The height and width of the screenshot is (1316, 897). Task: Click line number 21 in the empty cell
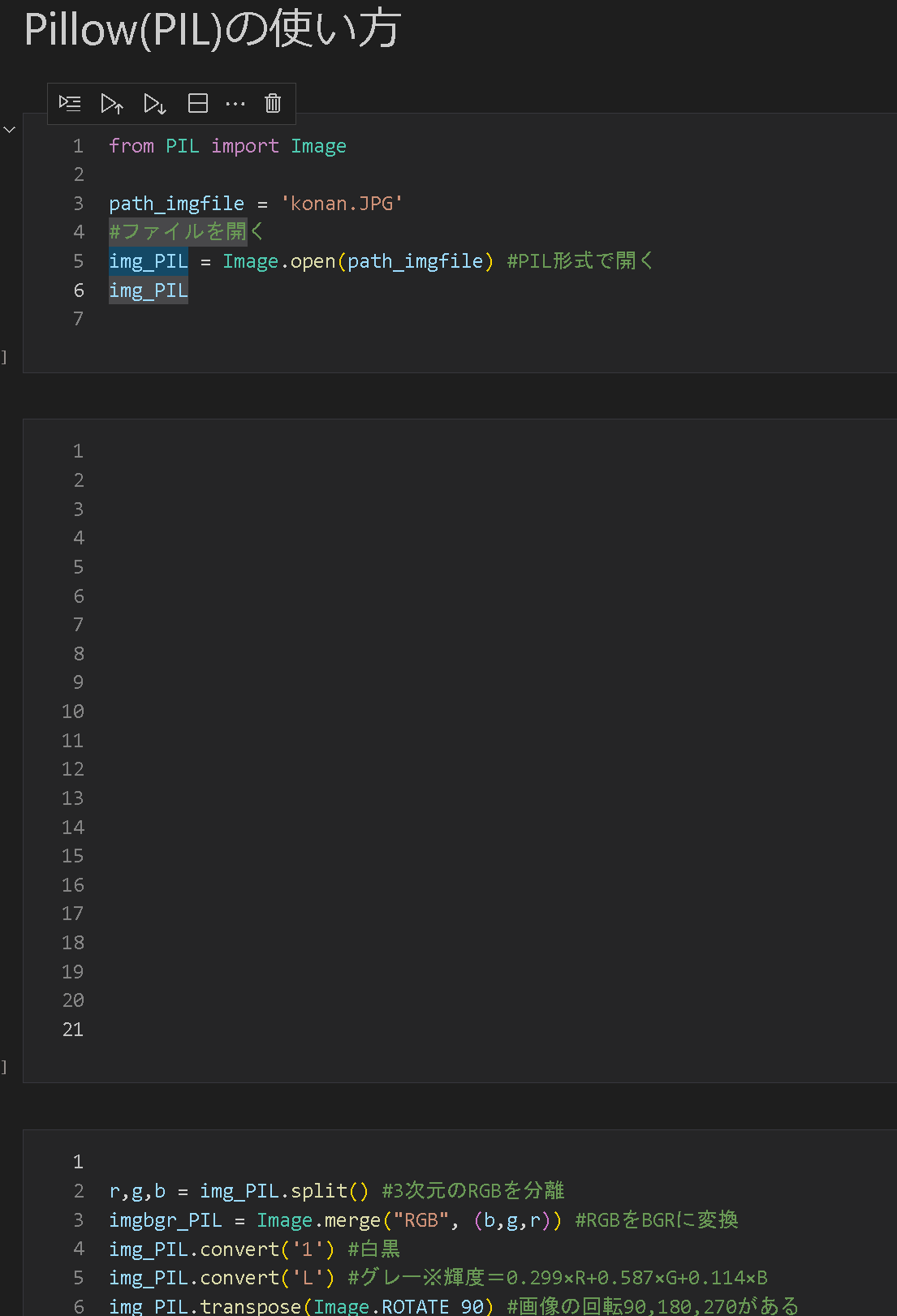73,1030
